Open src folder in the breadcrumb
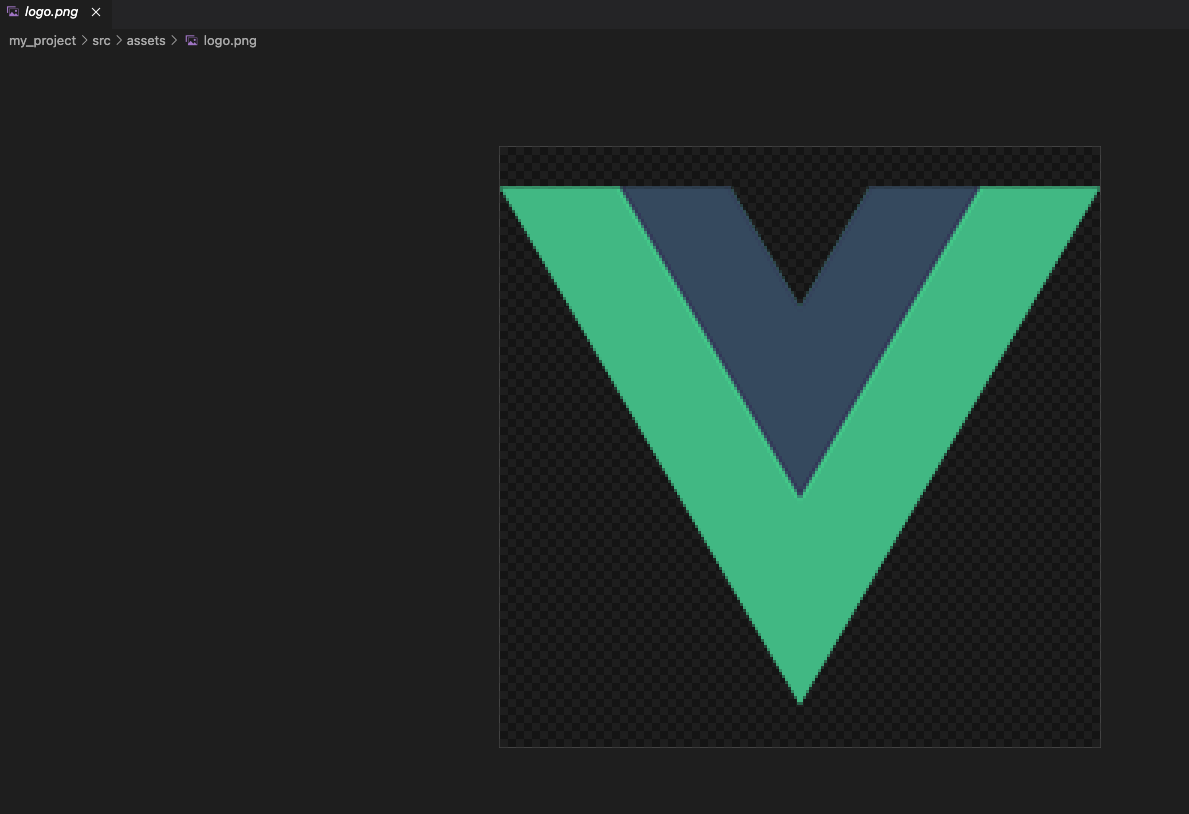This screenshot has width=1189, height=814. (101, 41)
